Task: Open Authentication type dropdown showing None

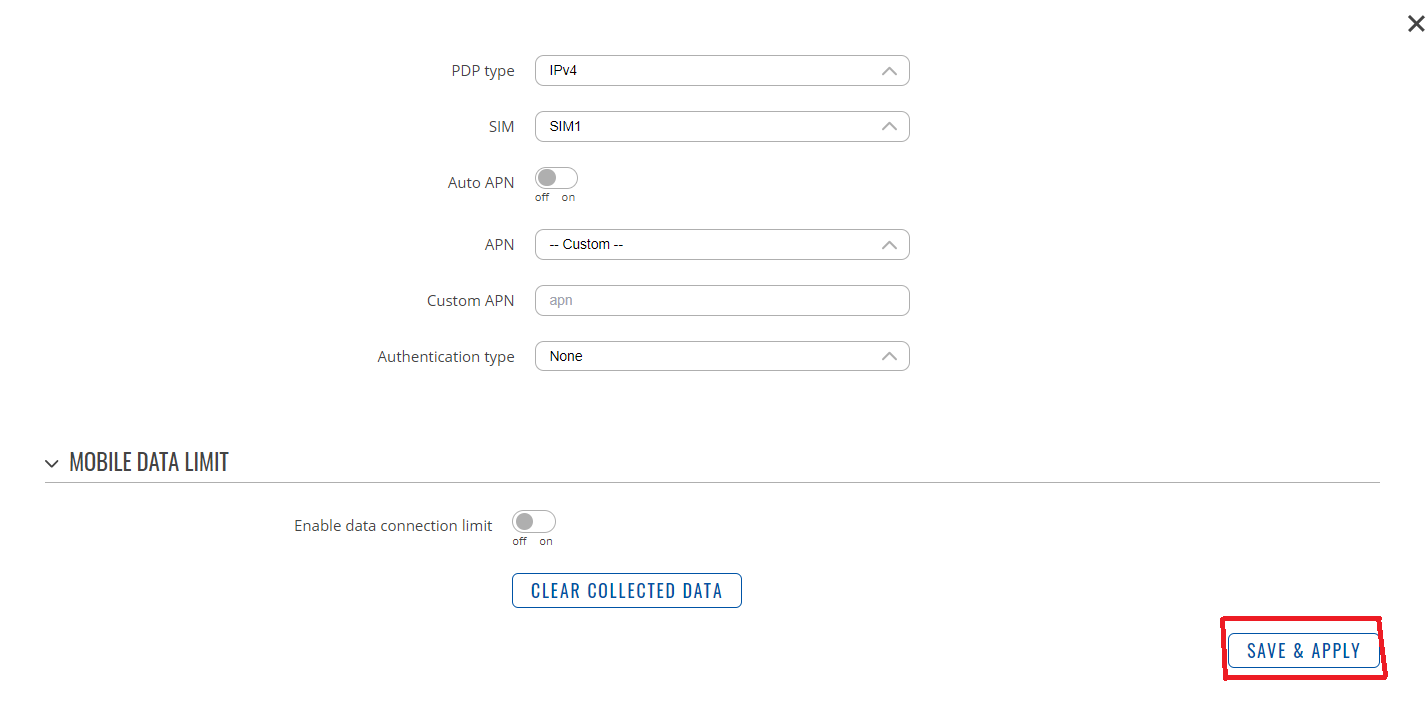Action: click(710, 357)
